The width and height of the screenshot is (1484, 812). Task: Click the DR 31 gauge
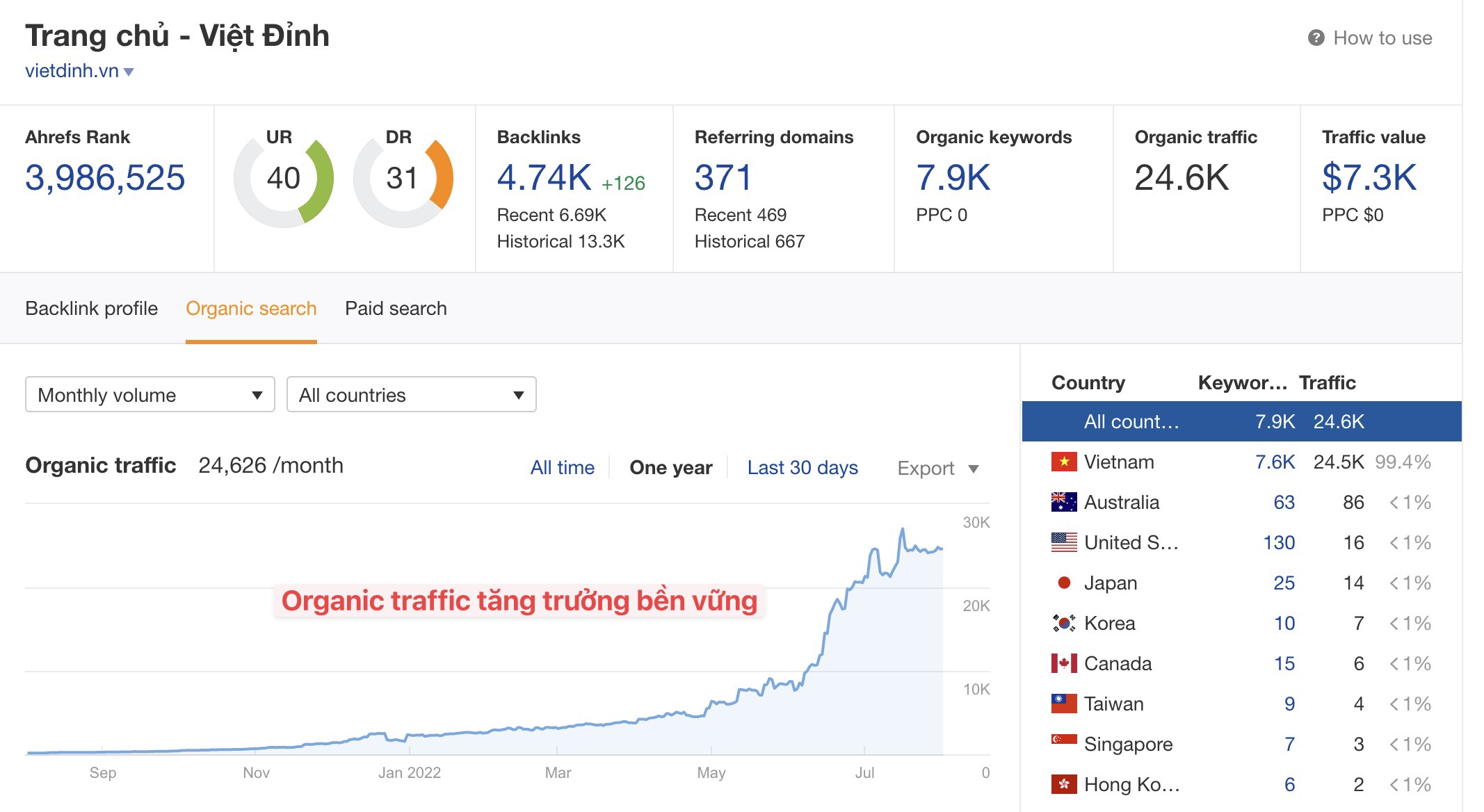click(403, 179)
